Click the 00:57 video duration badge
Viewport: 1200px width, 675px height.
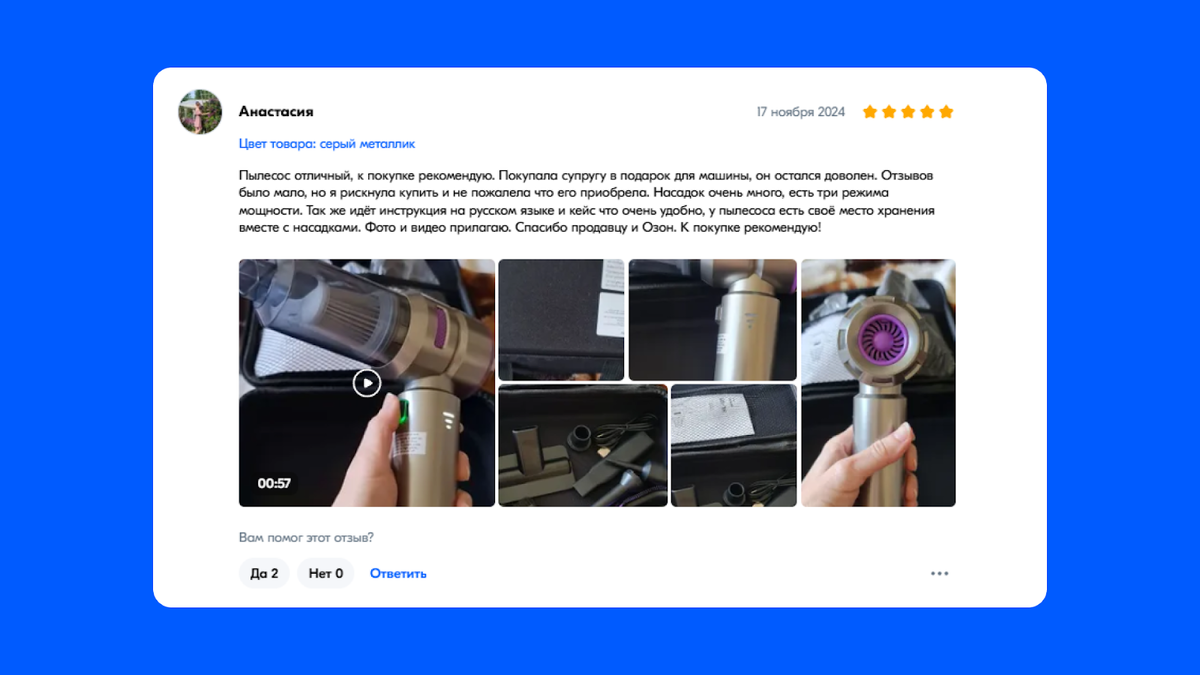coord(274,483)
